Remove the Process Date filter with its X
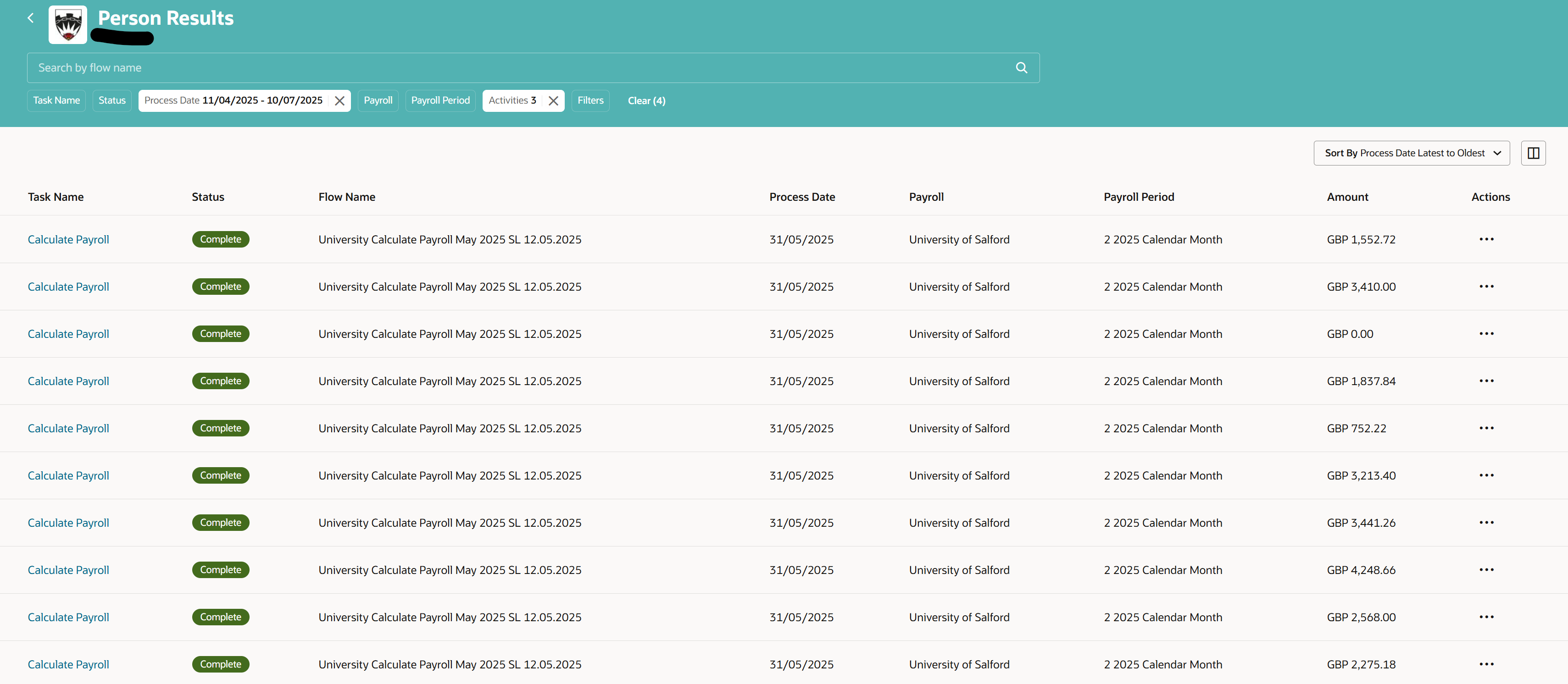1568x684 pixels. (339, 101)
